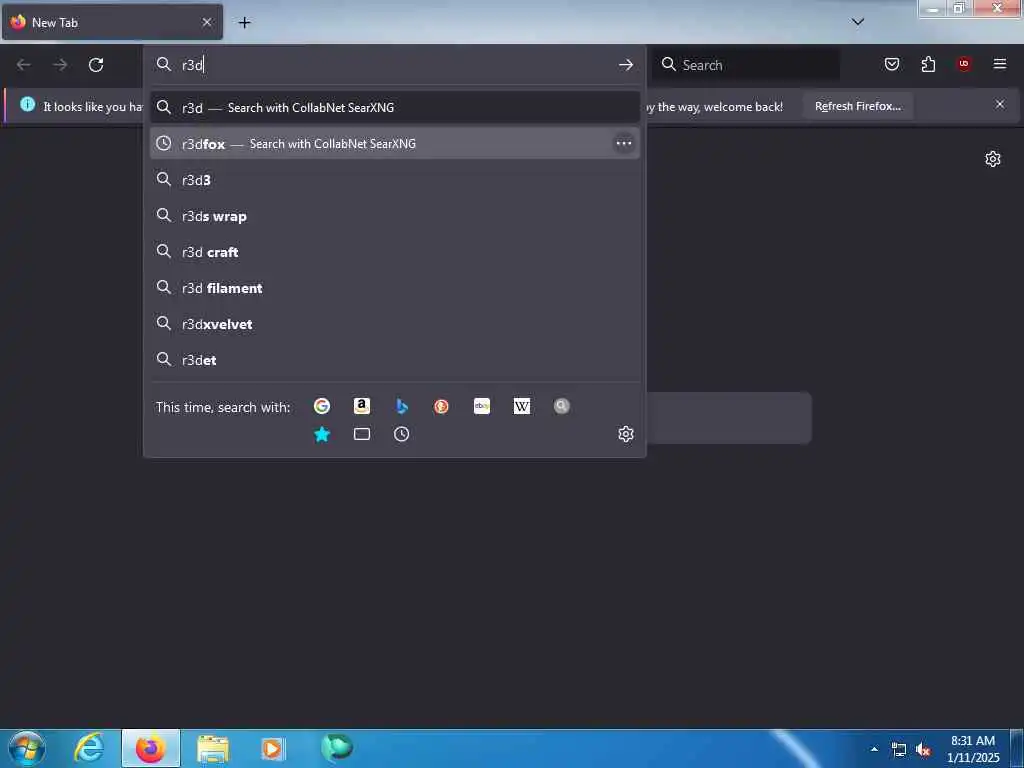Expand the list all tabs chevron
The height and width of the screenshot is (768, 1024).
click(858, 22)
